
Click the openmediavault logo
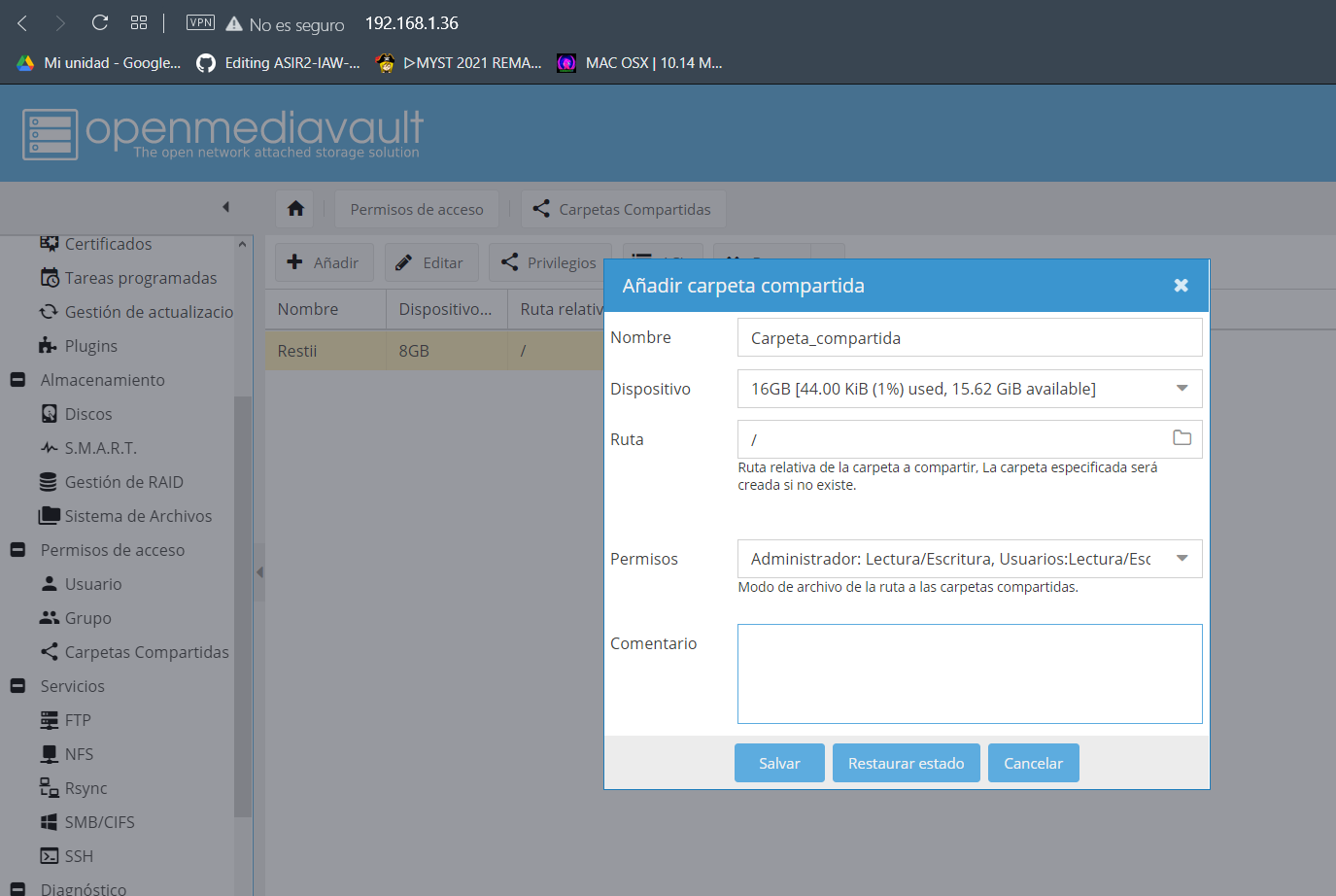pyautogui.click(x=223, y=133)
